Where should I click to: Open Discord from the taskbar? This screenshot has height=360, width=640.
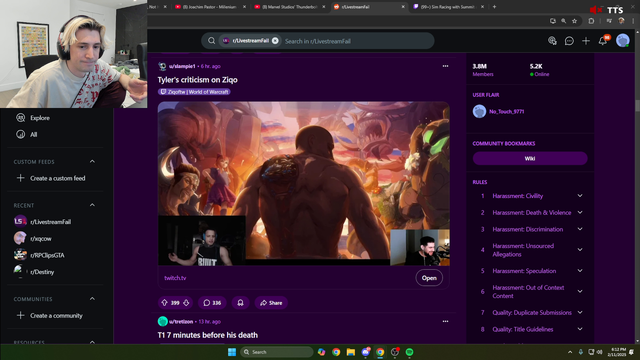pyautogui.click(x=365, y=352)
